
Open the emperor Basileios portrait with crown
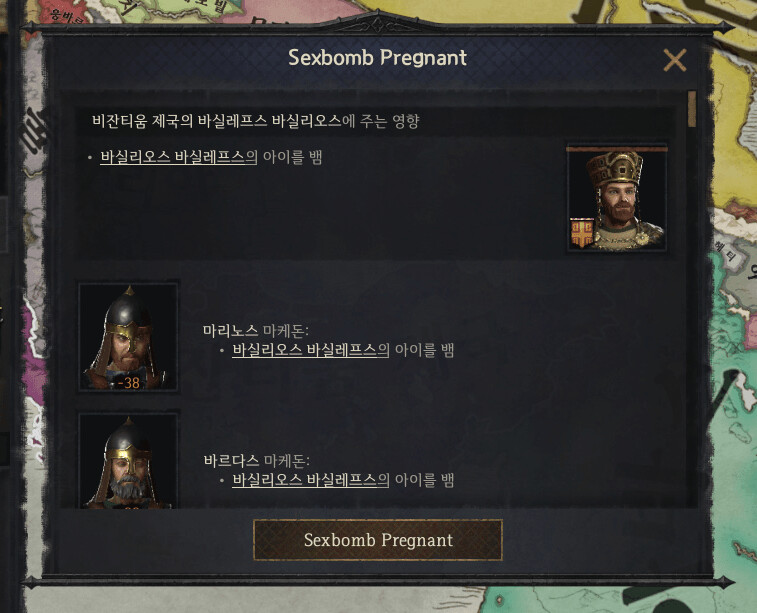pyautogui.click(x=617, y=198)
